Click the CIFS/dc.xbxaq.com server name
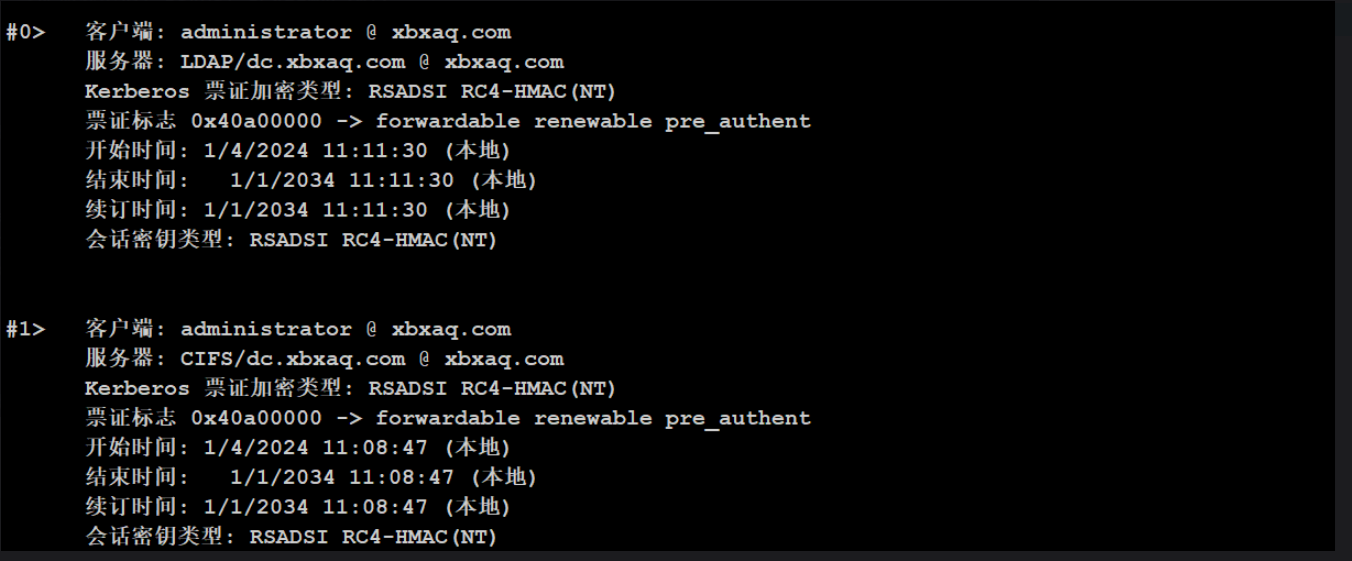Screen dimensions: 1352x561 [293, 359]
